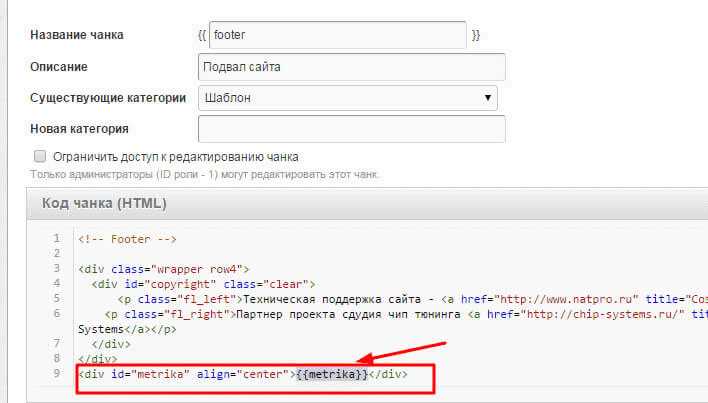Click the chunk name field containing 'footer'

[x=337, y=35]
